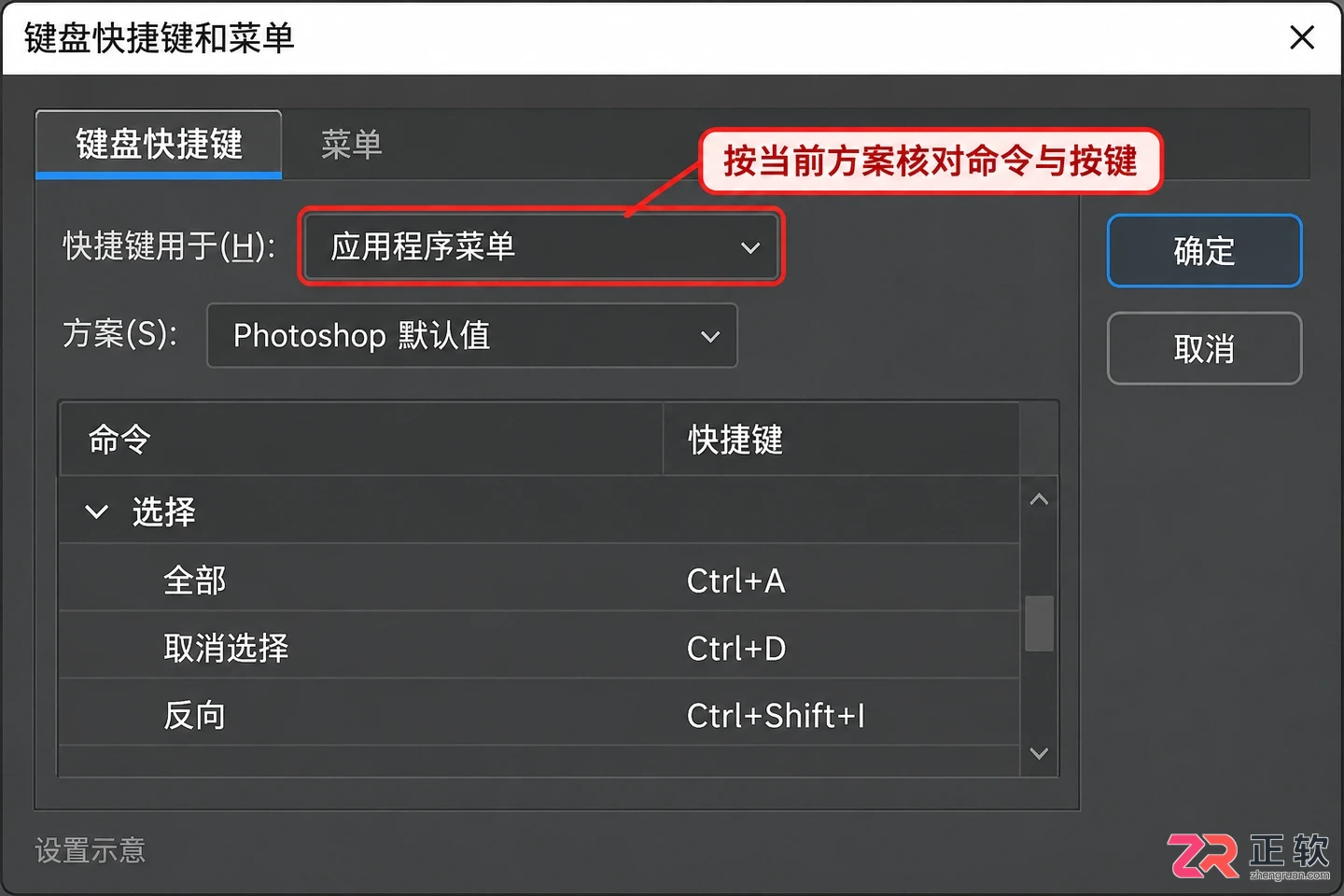Close the 键盘快捷键和菜单 dialog
The image size is (1344, 896).
[1302, 37]
